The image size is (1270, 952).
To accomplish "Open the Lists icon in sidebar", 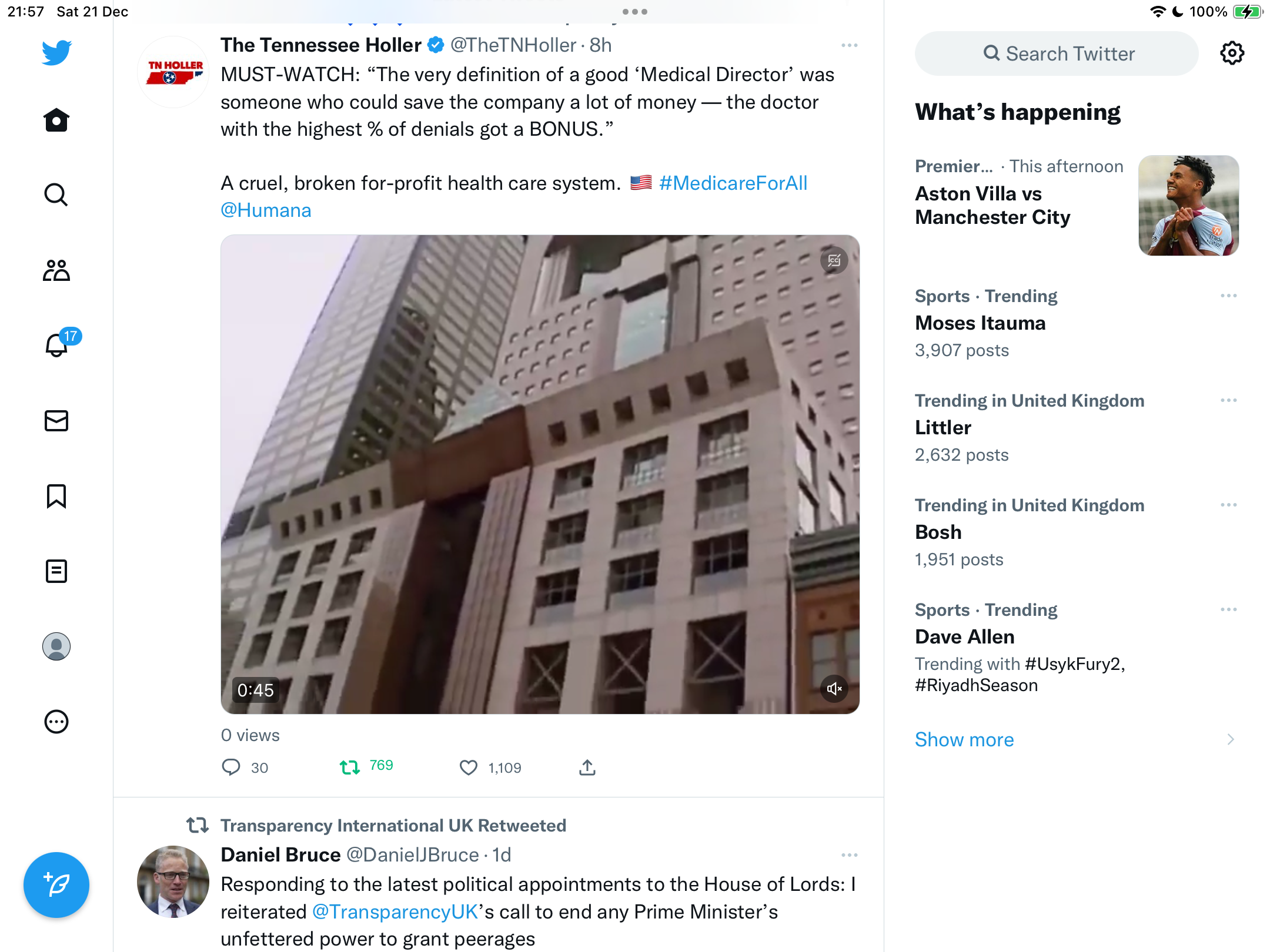I will 56,571.
